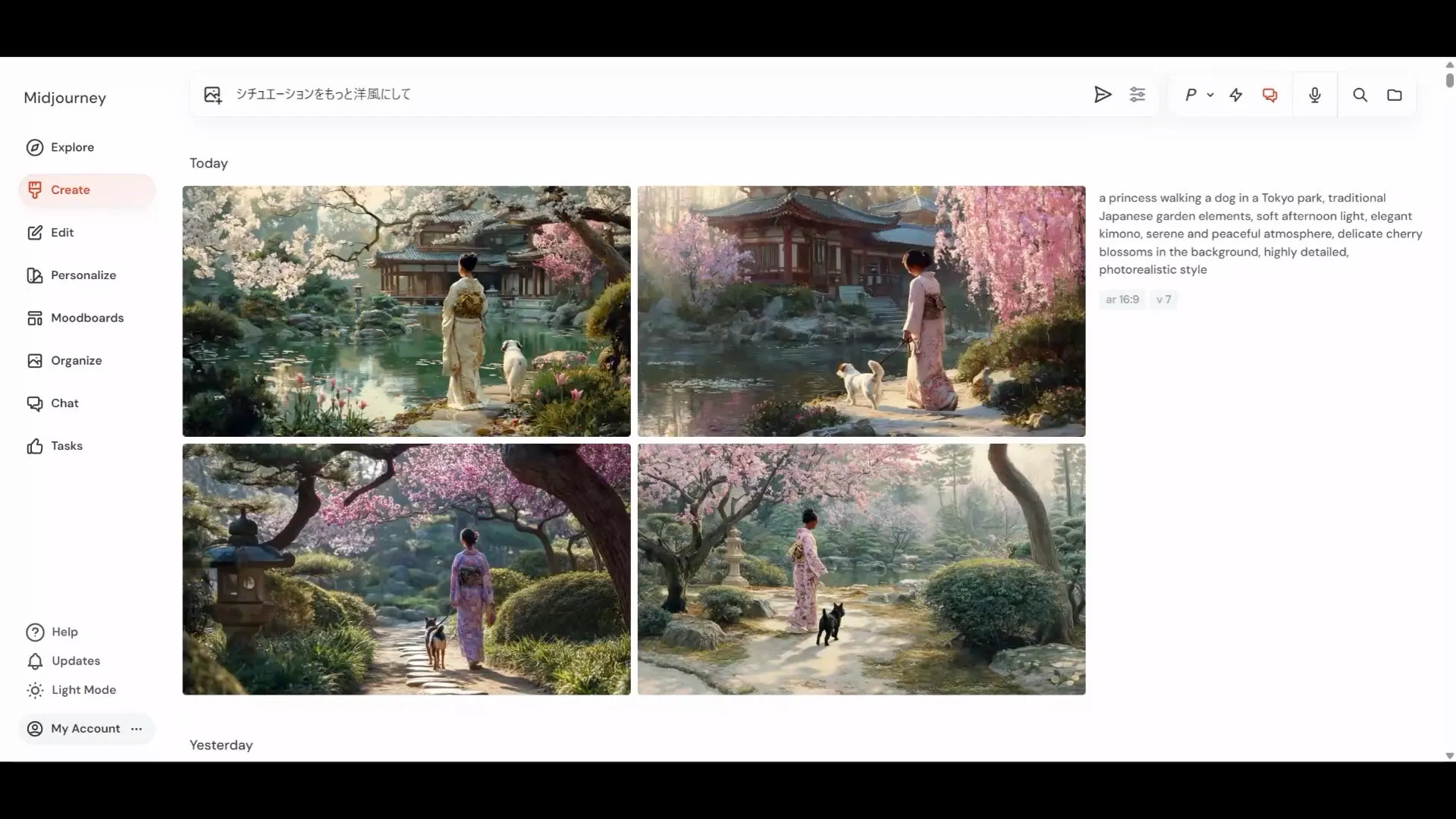Expand the personalization P dropdown arrow
The width and height of the screenshot is (1456, 819).
tap(1210, 95)
